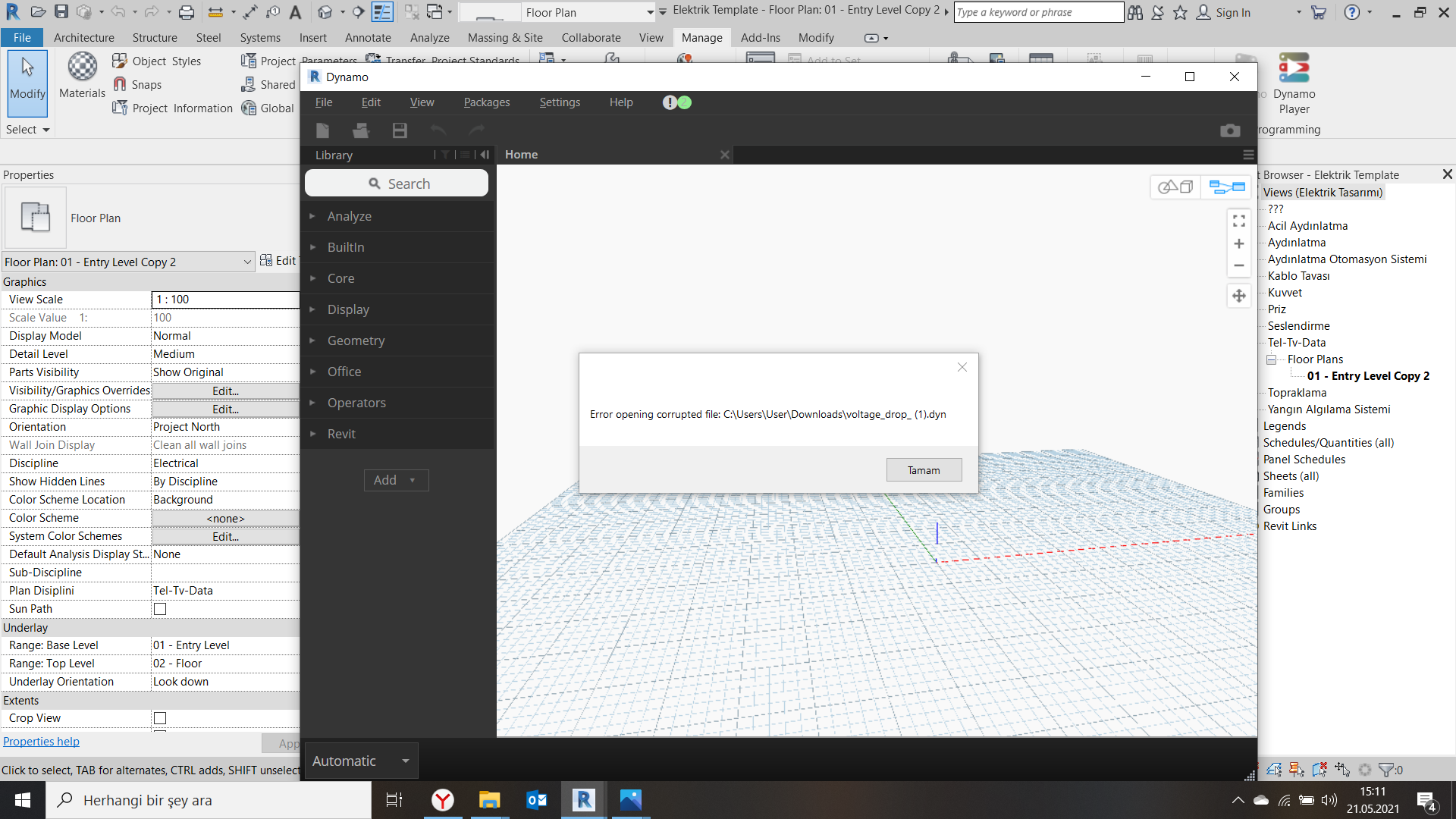Viewport: 1456px width, 819px height.
Task: Click the zoom-to-fit icon in Dynamo
Action: [1238, 221]
